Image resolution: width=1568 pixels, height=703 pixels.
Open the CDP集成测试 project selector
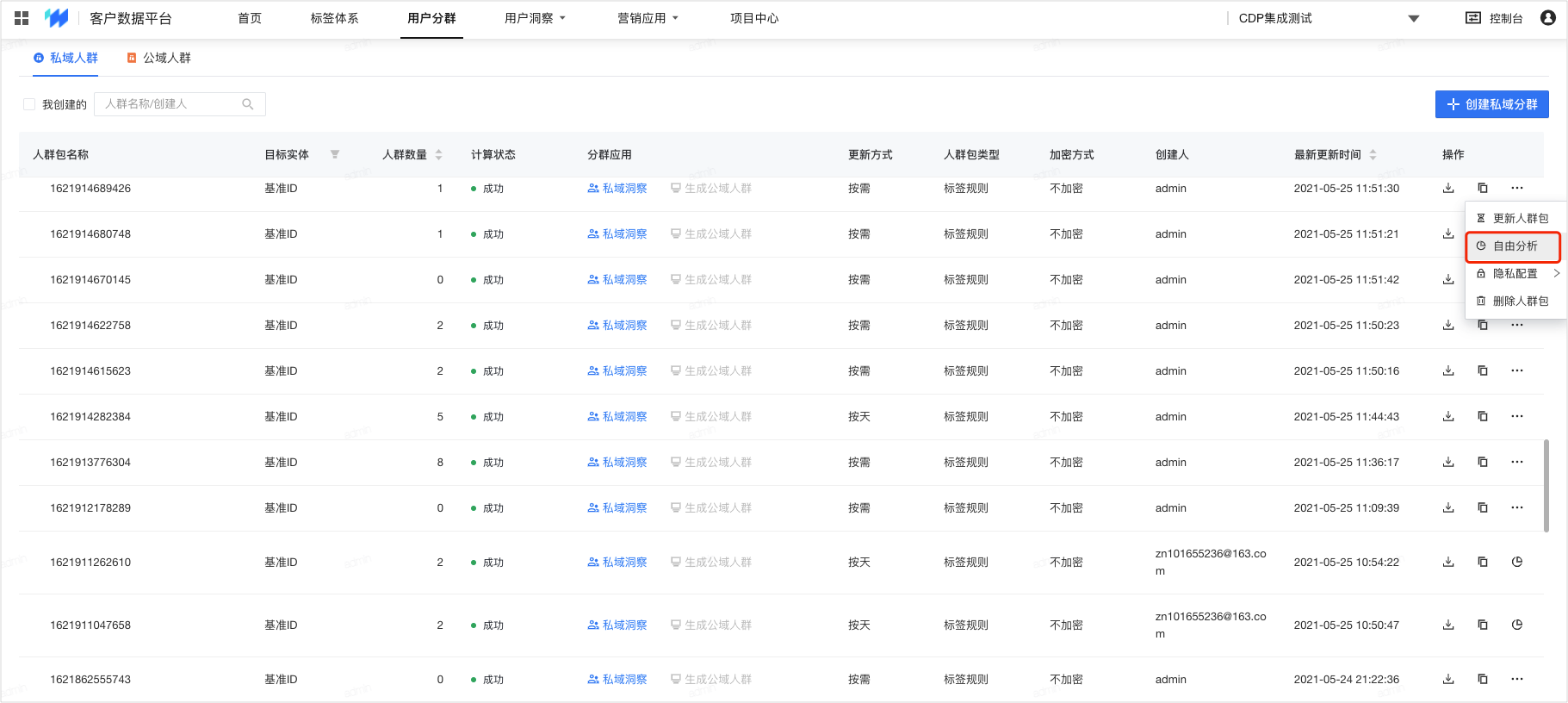tap(1328, 18)
